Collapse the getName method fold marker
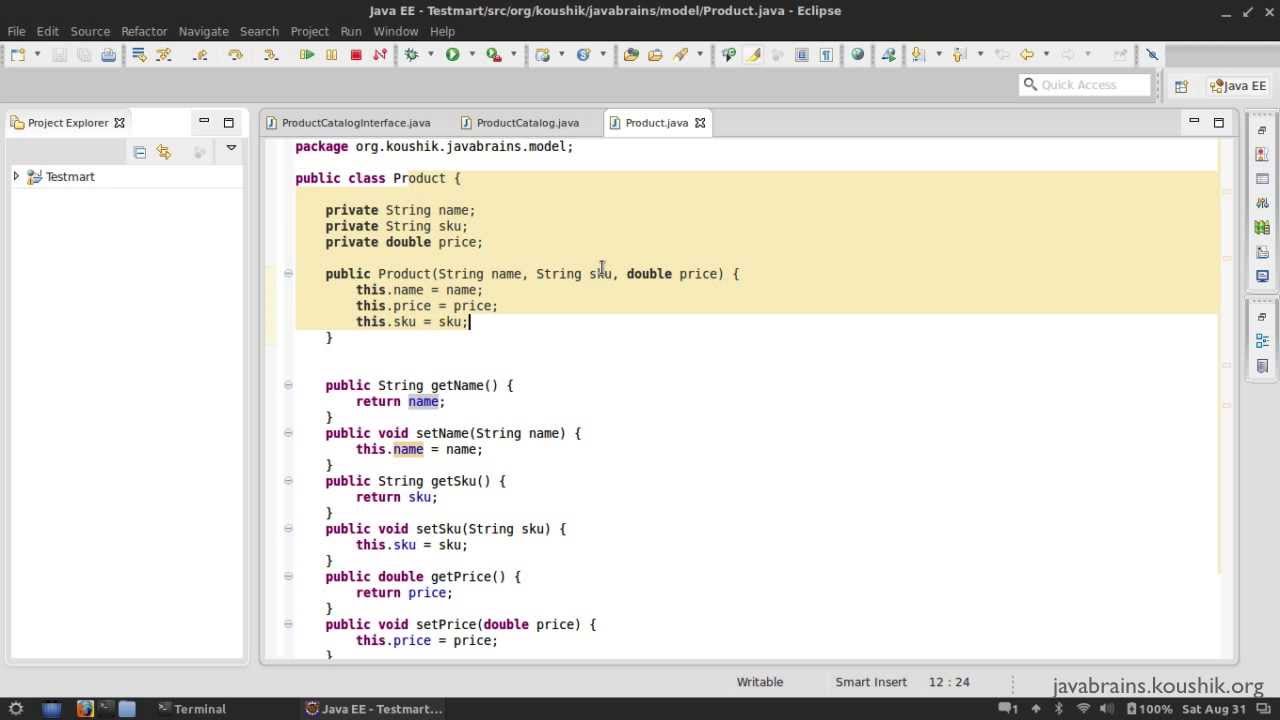1280x720 pixels. pyautogui.click(x=288, y=385)
